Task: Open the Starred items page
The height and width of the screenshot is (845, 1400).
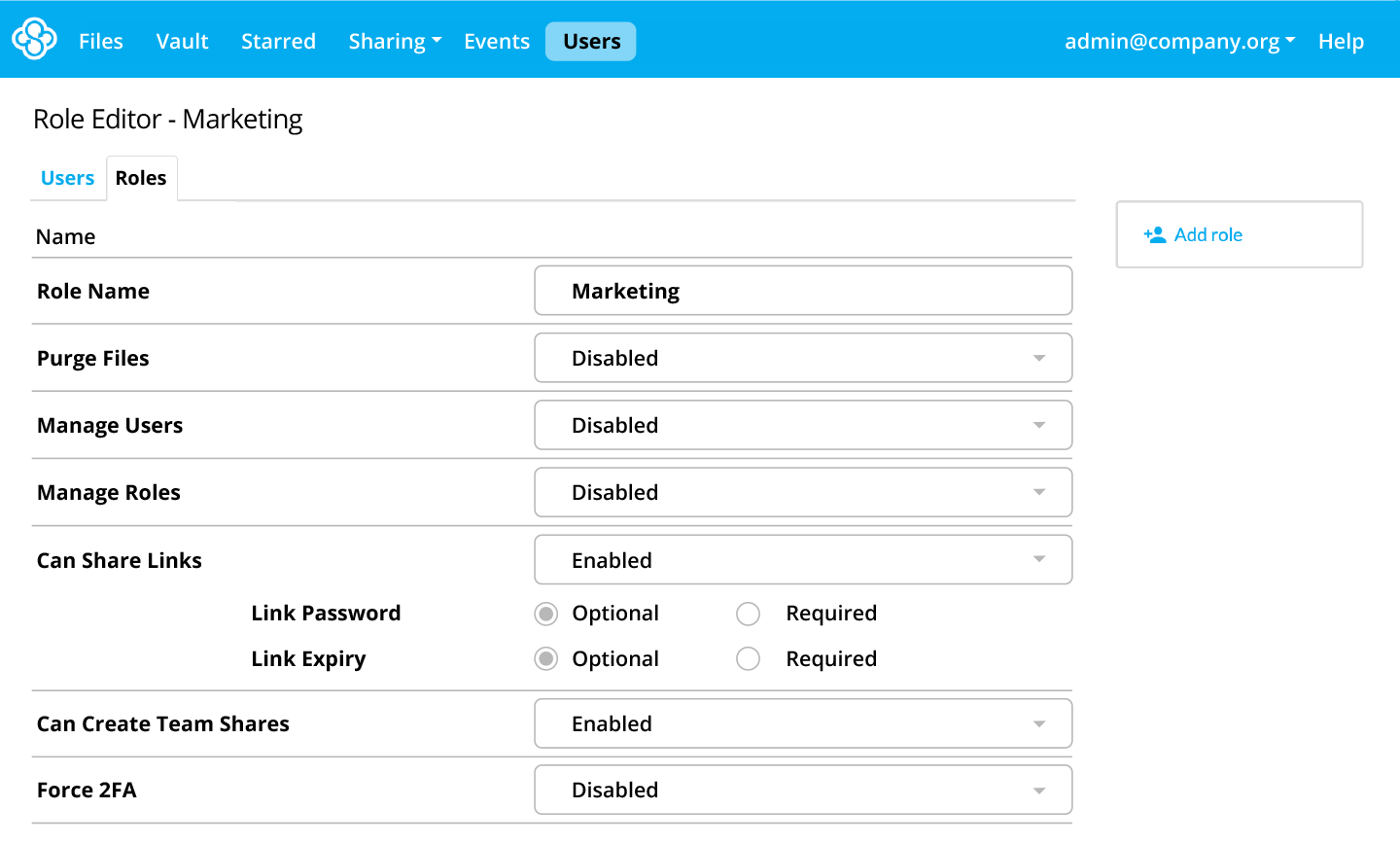Action: click(x=279, y=41)
